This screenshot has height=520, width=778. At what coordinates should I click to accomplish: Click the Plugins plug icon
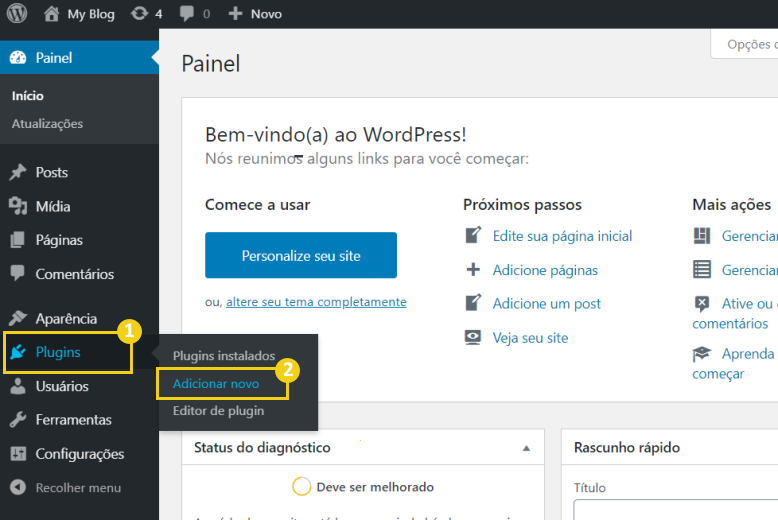coord(18,352)
